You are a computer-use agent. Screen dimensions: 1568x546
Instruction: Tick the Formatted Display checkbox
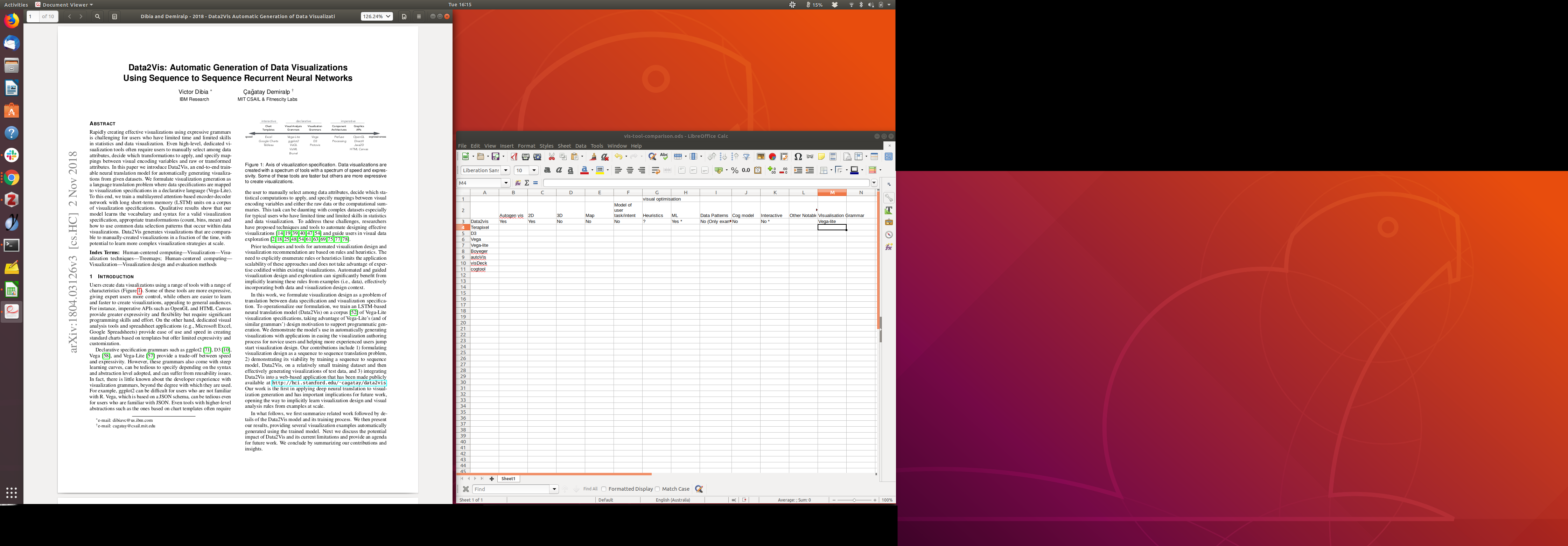pos(604,489)
